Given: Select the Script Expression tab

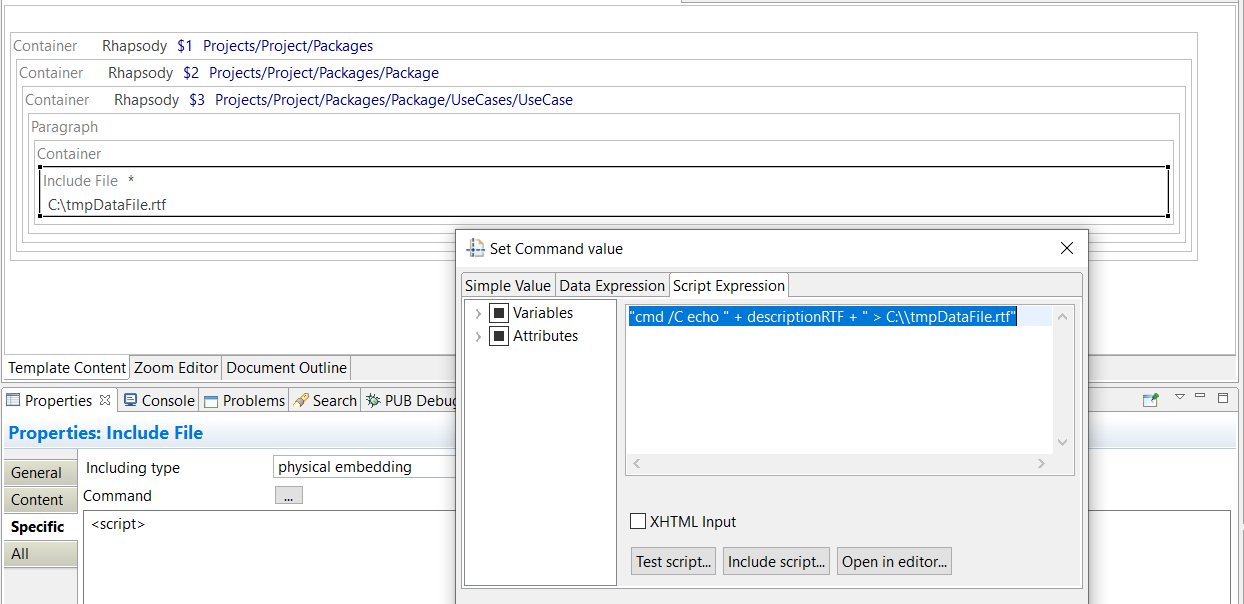Looking at the screenshot, I should tap(729, 285).
